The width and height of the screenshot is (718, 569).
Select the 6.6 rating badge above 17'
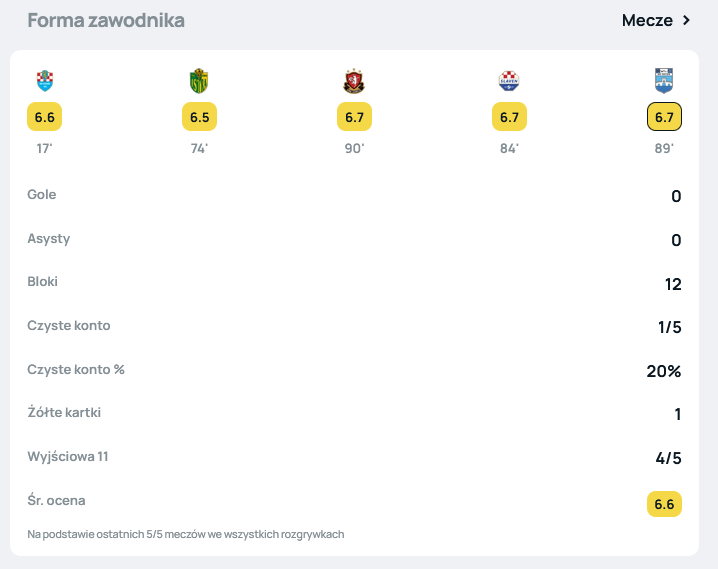coord(44,117)
